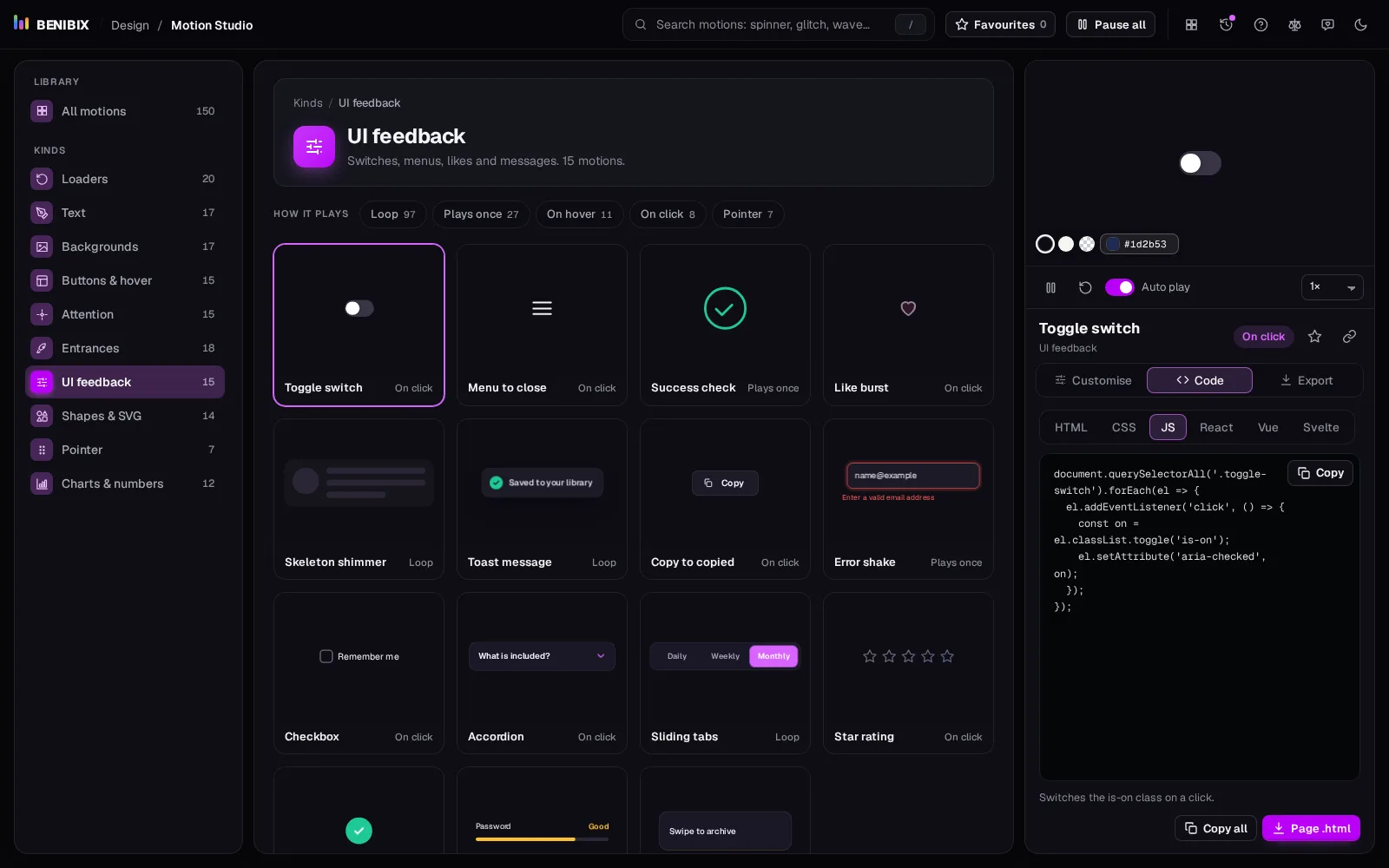Open recent history with notification dot
The image size is (1389, 868).
(x=1226, y=25)
